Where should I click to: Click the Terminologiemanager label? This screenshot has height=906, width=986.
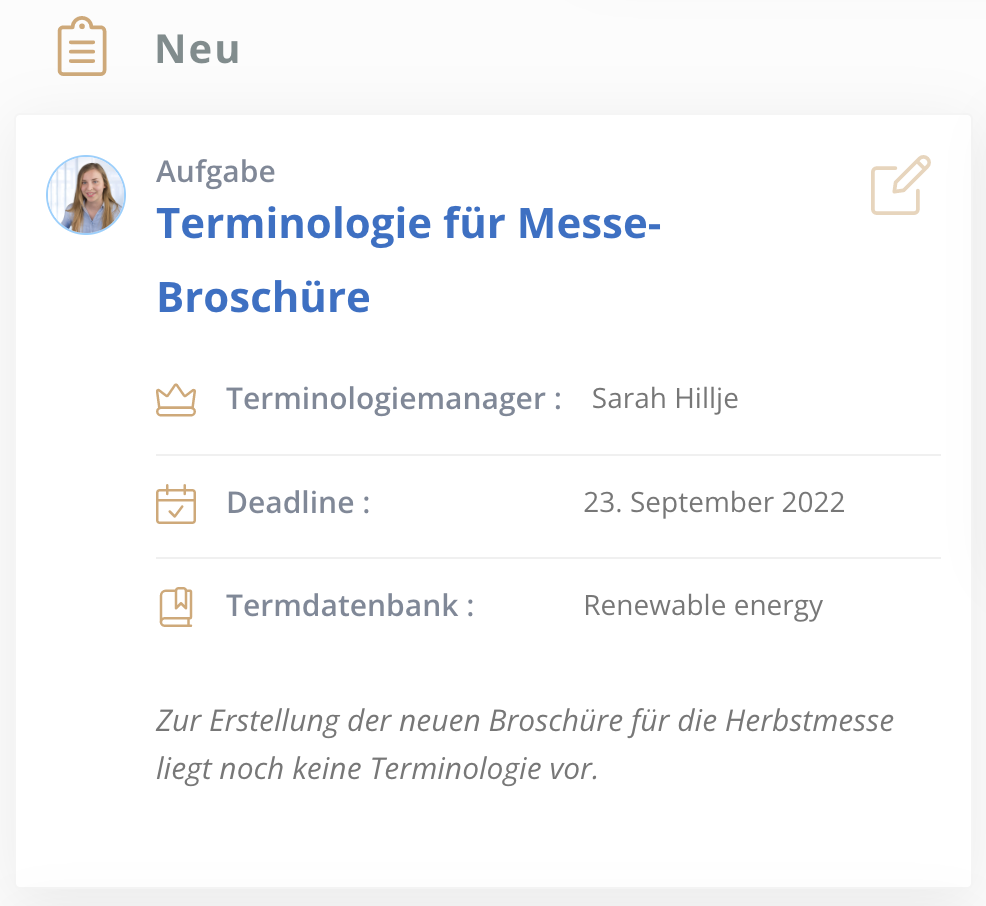point(394,399)
